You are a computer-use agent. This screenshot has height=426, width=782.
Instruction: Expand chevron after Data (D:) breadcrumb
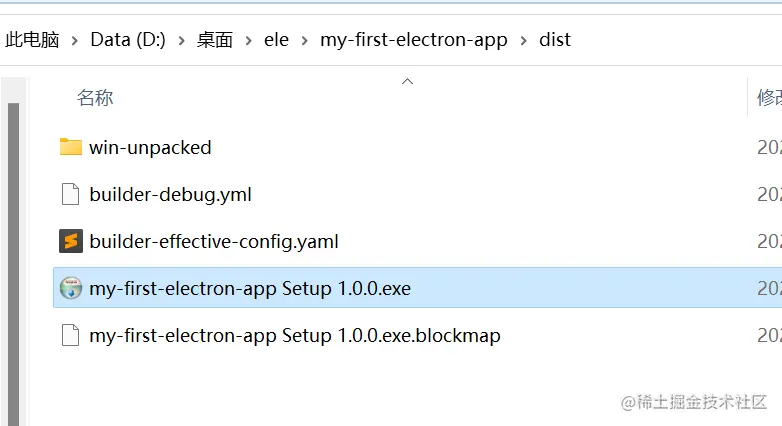pyautogui.click(x=181, y=40)
